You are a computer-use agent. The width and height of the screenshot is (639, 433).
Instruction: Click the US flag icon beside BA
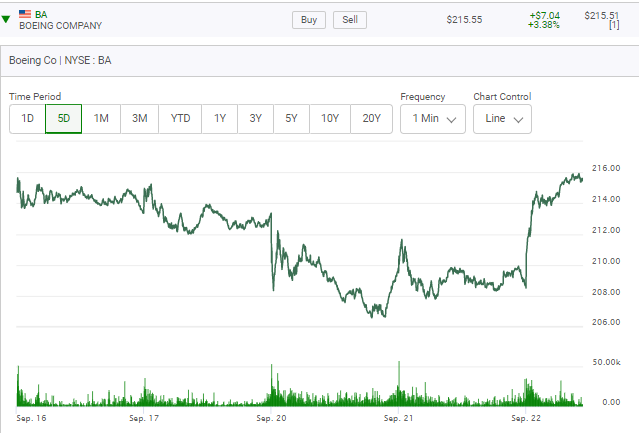pyautogui.click(x=25, y=14)
